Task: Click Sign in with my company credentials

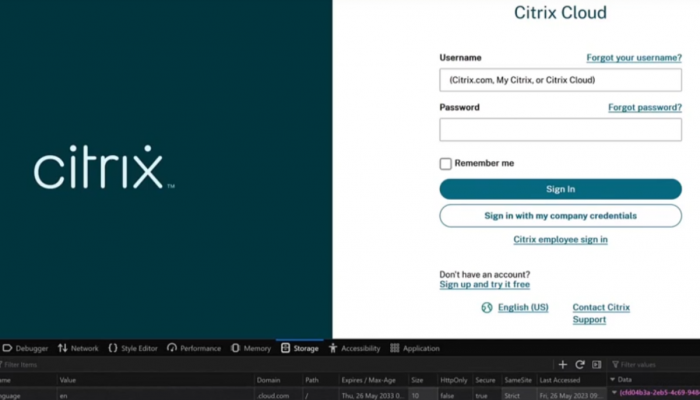Action: pyautogui.click(x=560, y=215)
